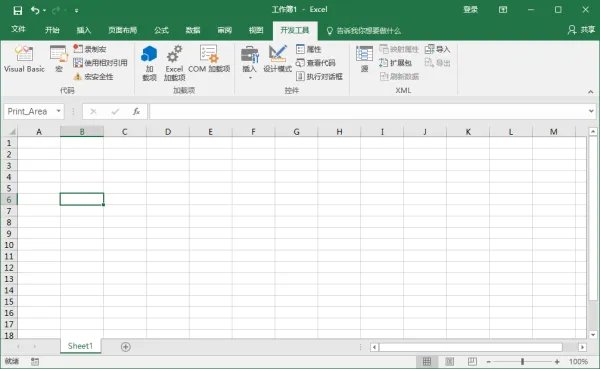The image size is (600, 369).
Task: Open Excel Add-ins (Excel 加载项)
Action: (174, 63)
